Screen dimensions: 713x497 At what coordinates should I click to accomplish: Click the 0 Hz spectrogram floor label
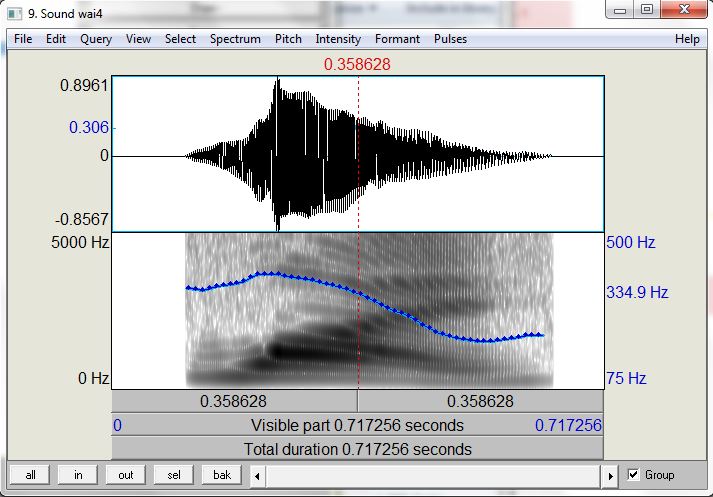click(93, 378)
